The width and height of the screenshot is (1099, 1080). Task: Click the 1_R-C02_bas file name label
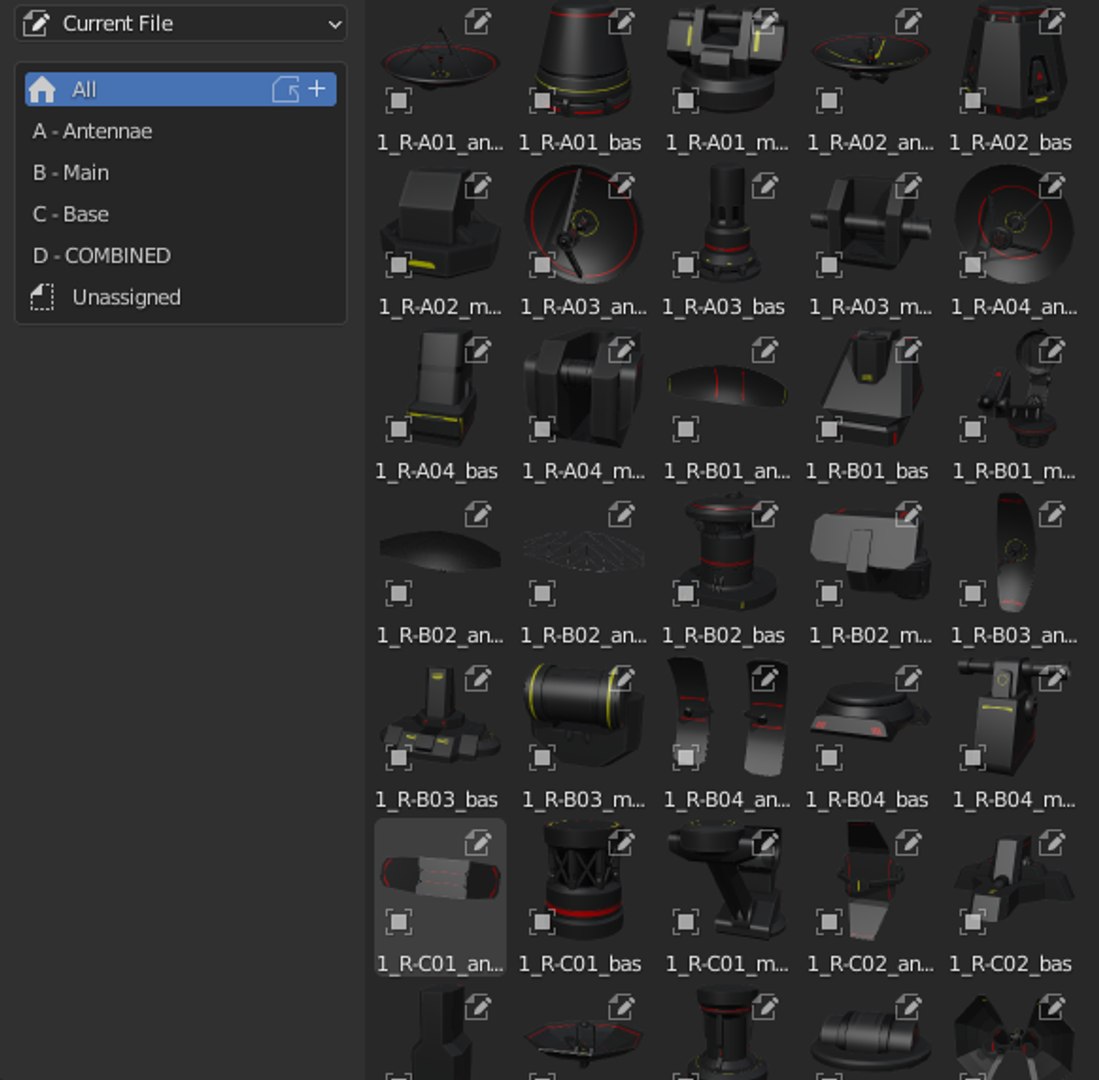click(1011, 964)
